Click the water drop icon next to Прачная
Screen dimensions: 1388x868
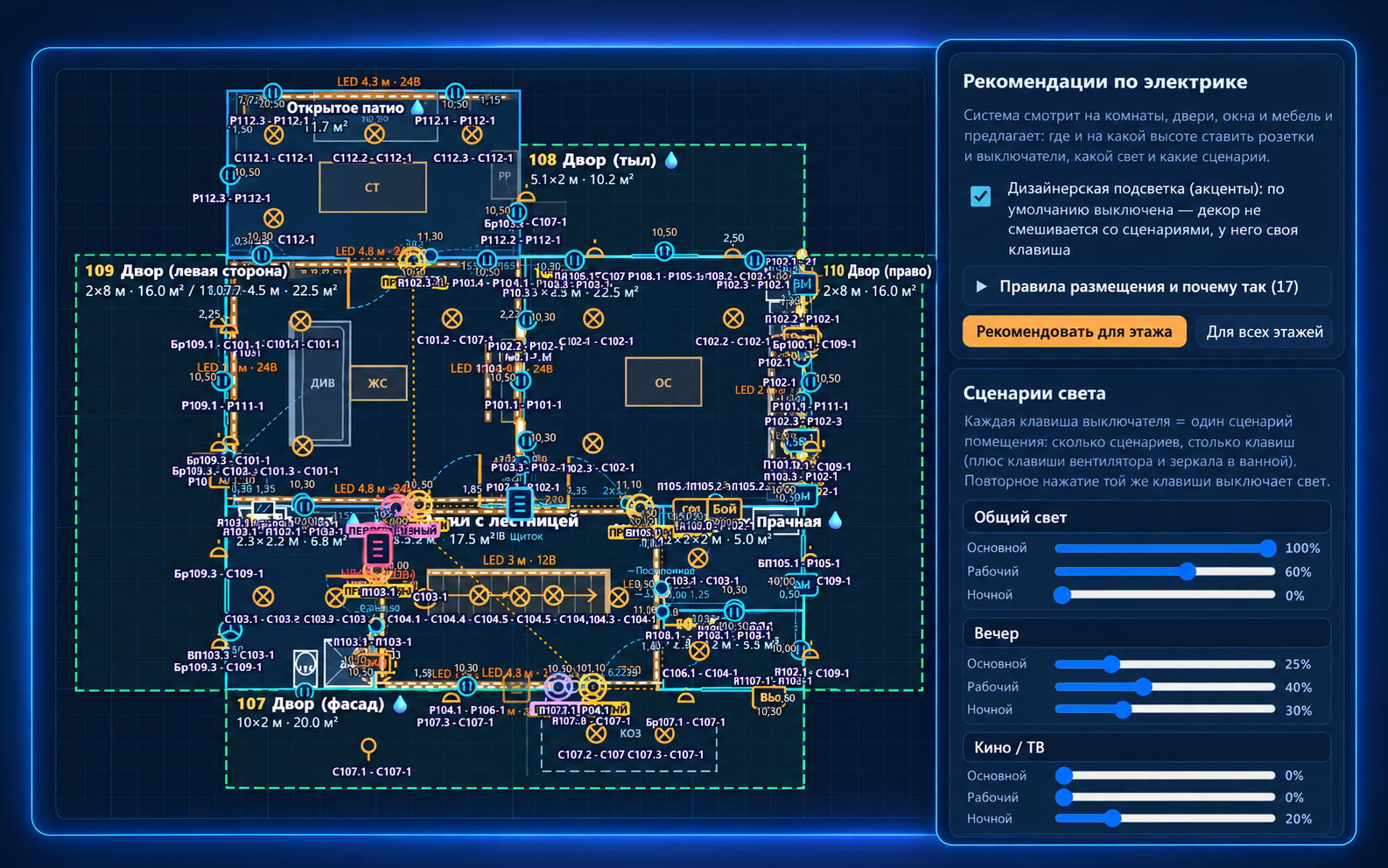835,521
